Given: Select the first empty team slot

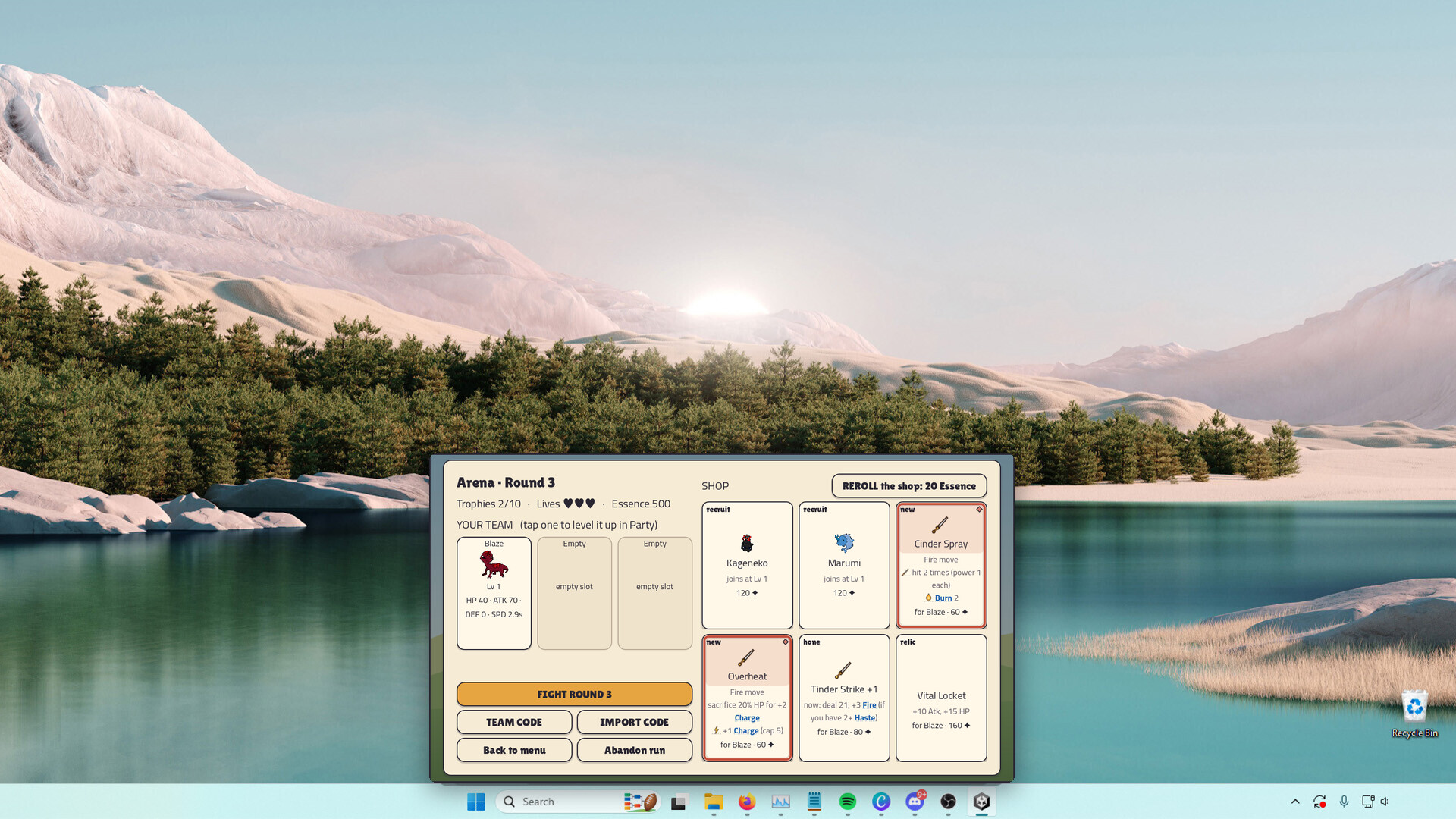Looking at the screenshot, I should tap(574, 593).
